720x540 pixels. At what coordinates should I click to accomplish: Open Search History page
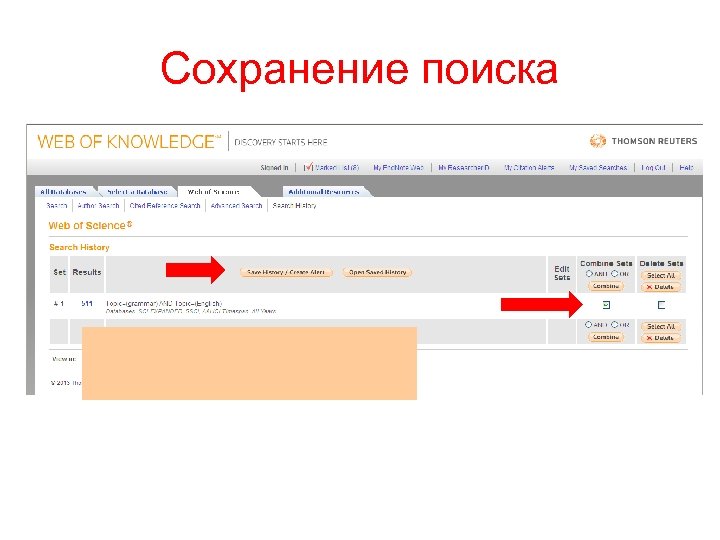click(294, 206)
